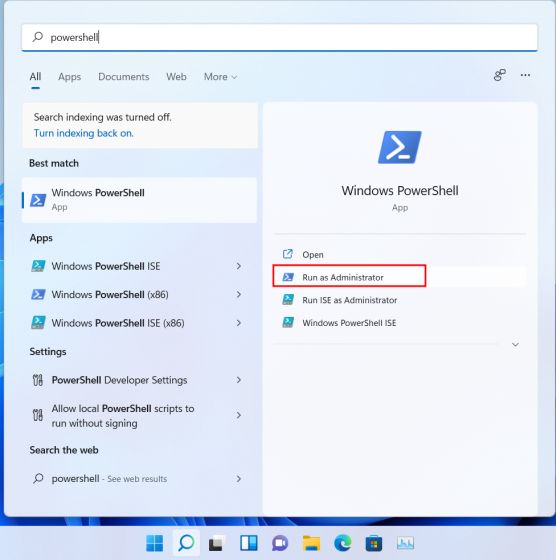Click the search options people icon
556x560 pixels.
500,75
